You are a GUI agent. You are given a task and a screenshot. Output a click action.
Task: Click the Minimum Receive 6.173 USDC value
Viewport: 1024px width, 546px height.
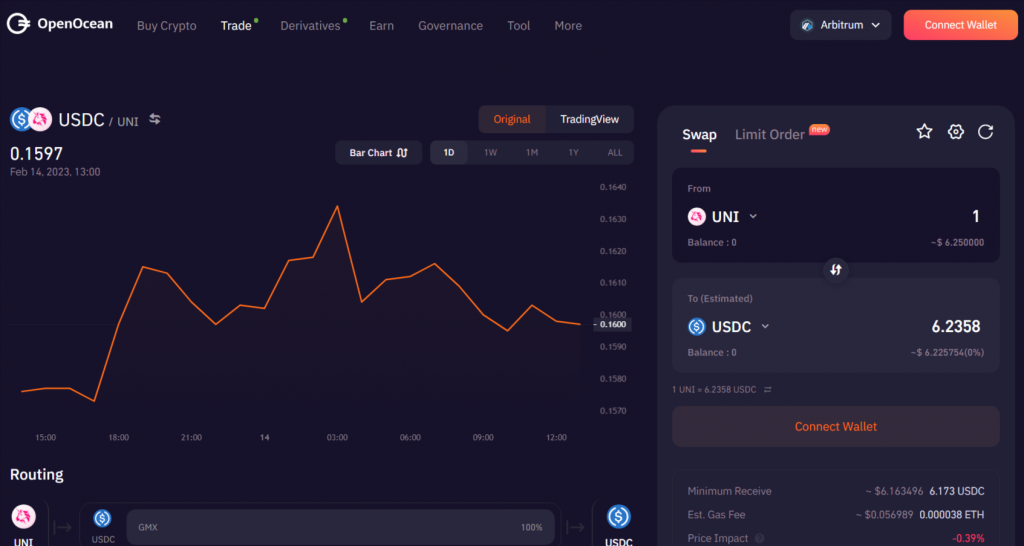click(957, 491)
